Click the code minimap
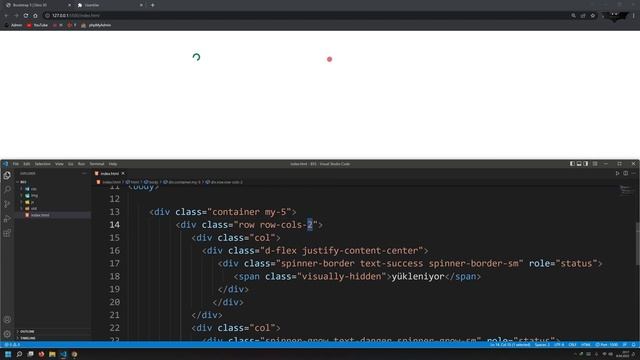The width and height of the screenshot is (640, 360). pyautogui.click(x=625, y=190)
